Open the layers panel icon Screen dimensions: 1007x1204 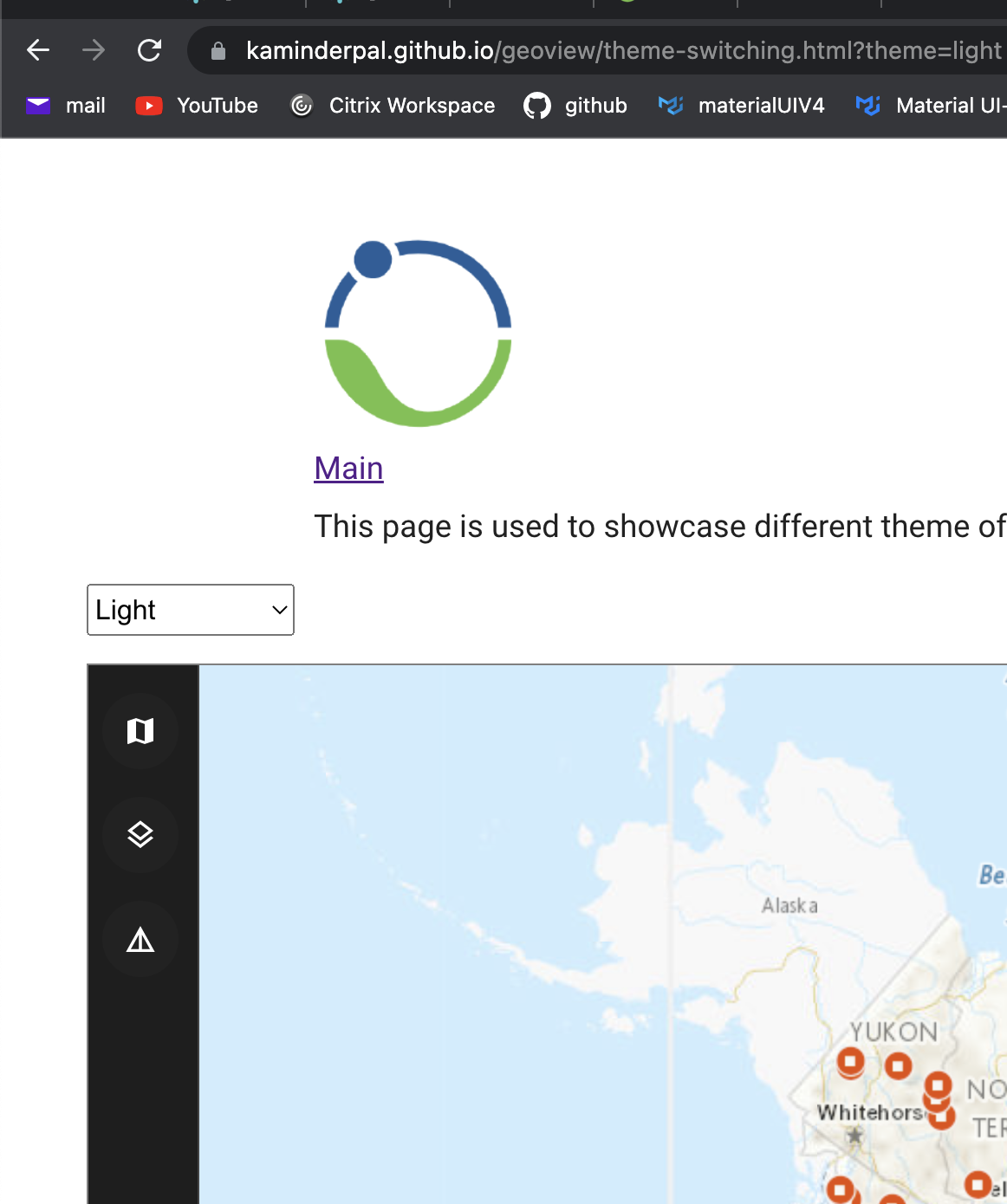pos(140,835)
